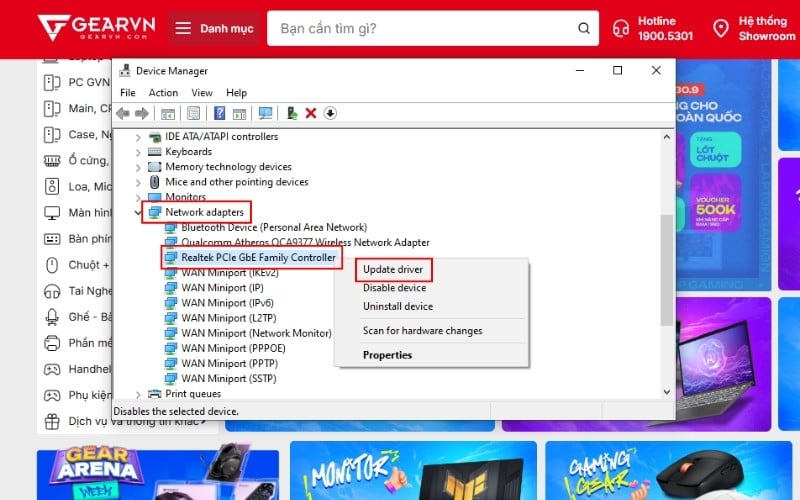Click the Back arrow in Device Manager toolbar
This screenshot has height=500, width=800.
(123, 113)
